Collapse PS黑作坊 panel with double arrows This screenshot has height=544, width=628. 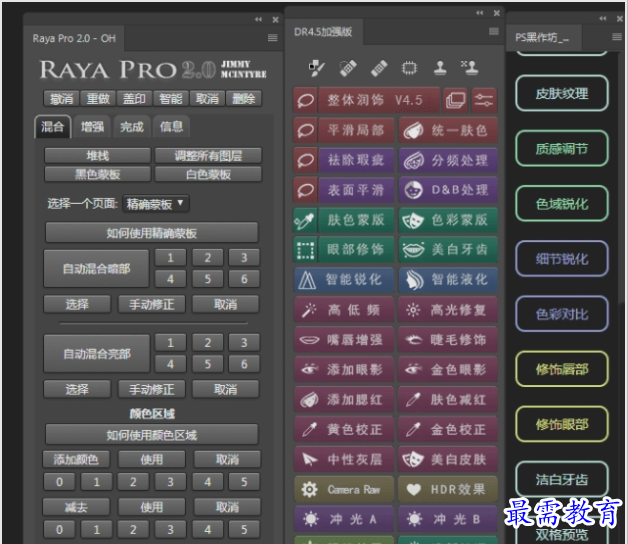(x=603, y=18)
